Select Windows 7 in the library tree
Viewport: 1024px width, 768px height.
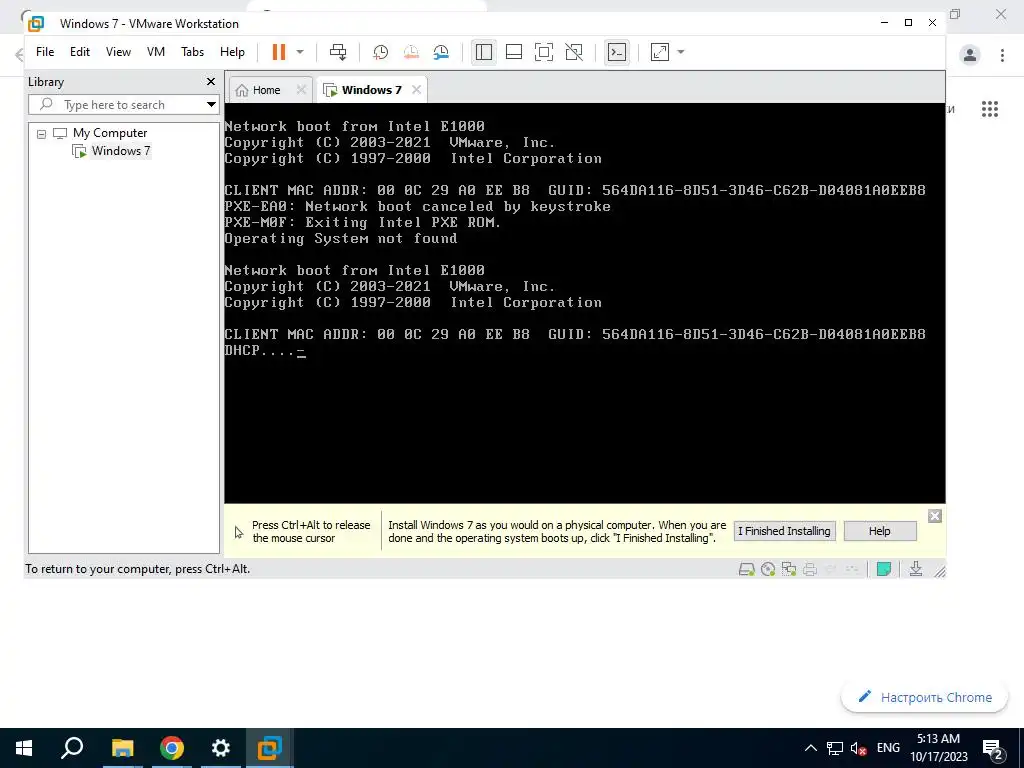pos(121,151)
